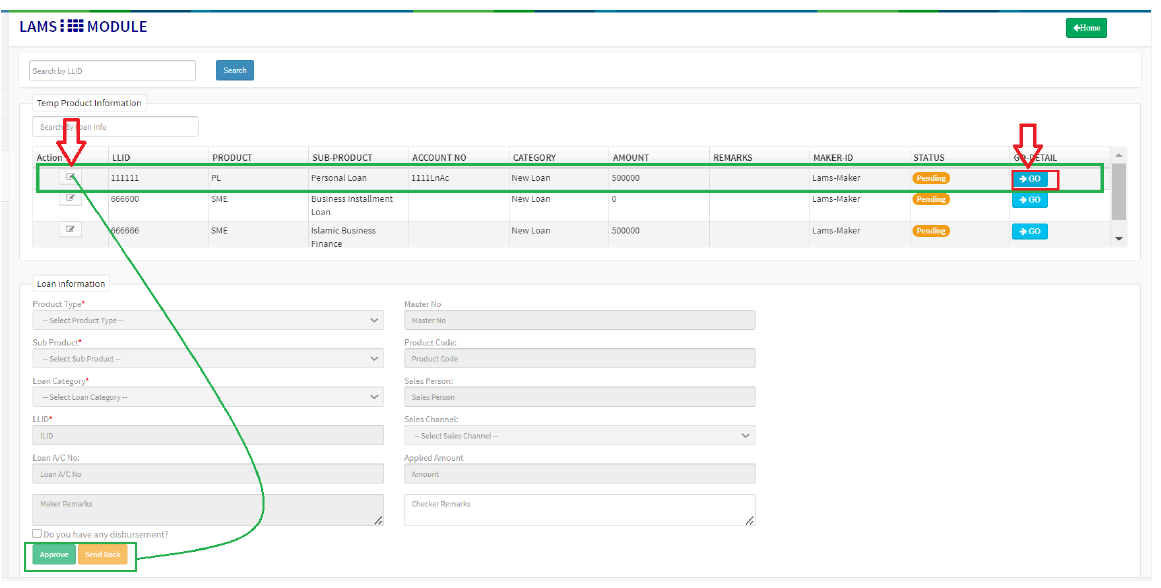Click the Send Back button

(102, 554)
